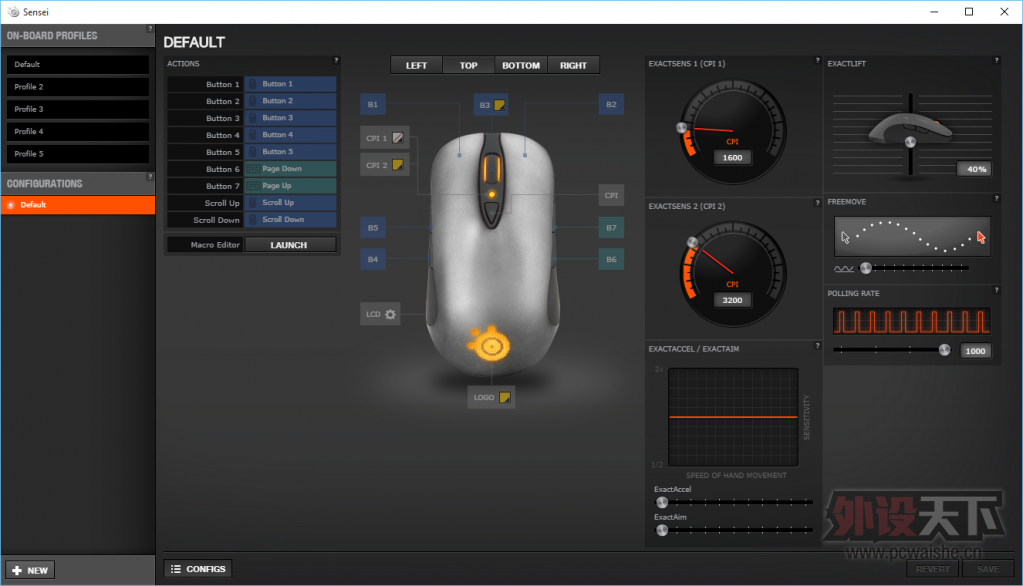Image resolution: width=1023 pixels, height=586 pixels.
Task: Open the Button 5 action assignment
Action: [x=290, y=152]
